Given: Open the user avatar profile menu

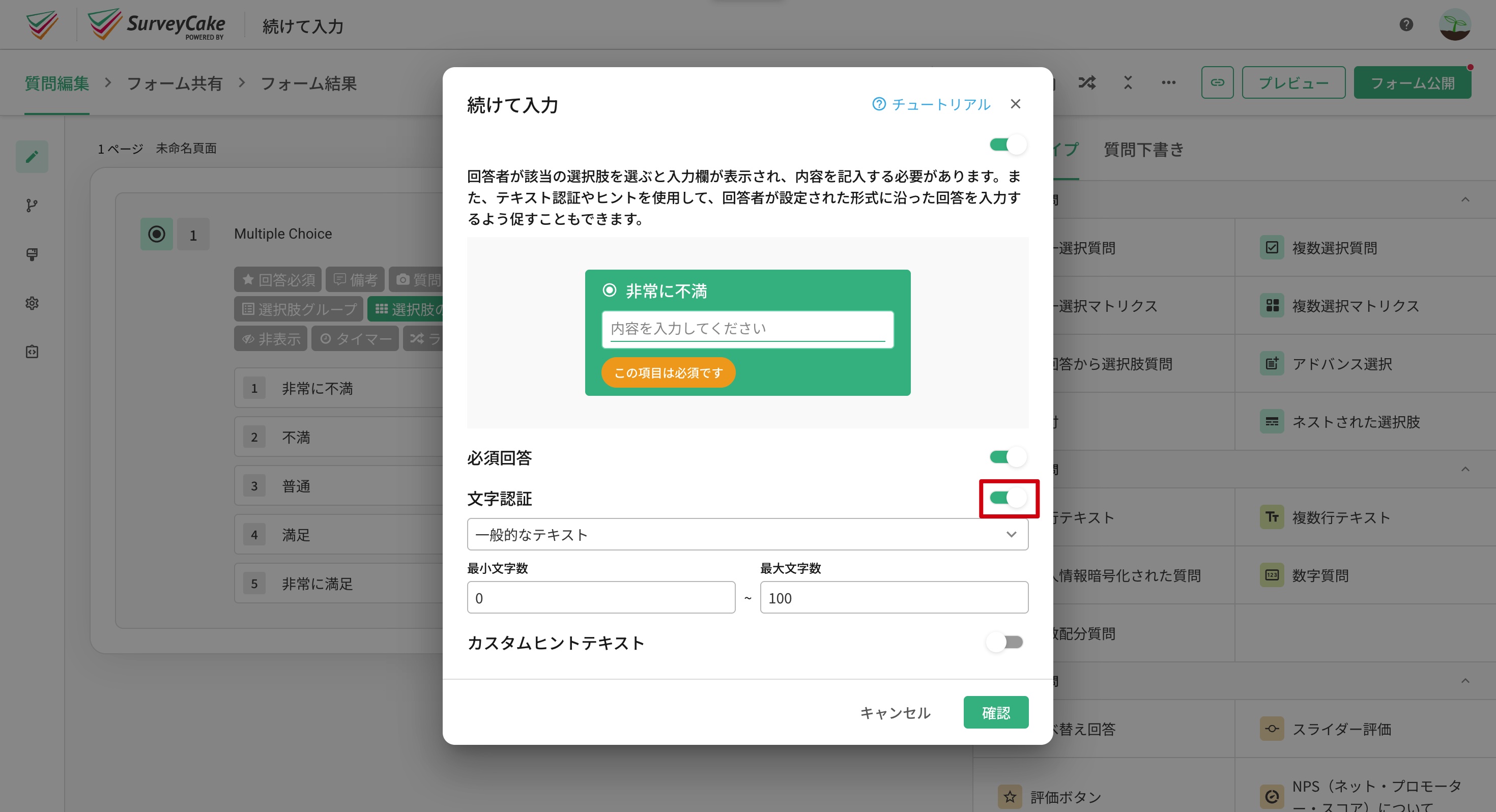Looking at the screenshot, I should pyautogui.click(x=1455, y=24).
